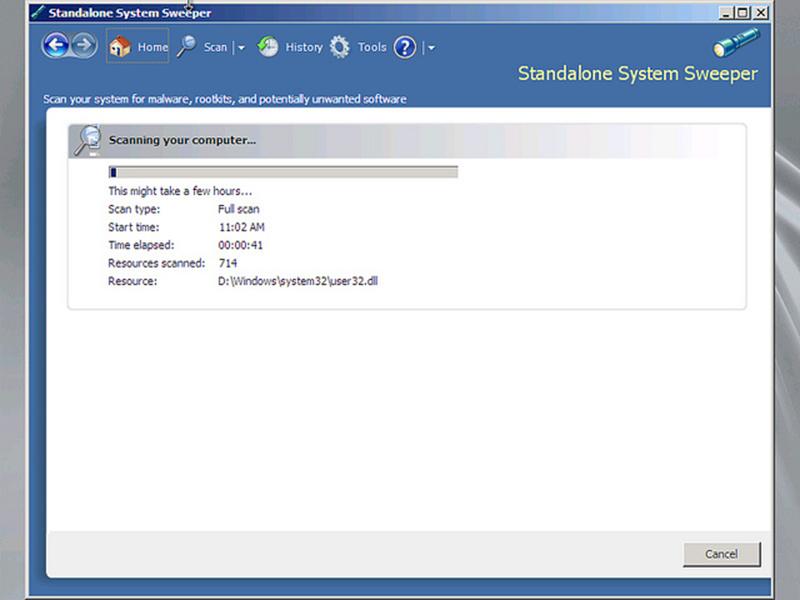This screenshot has height=600, width=800.
Task: Click the yellow 'Standalone System Sweeper' banner heading
Action: [638, 73]
